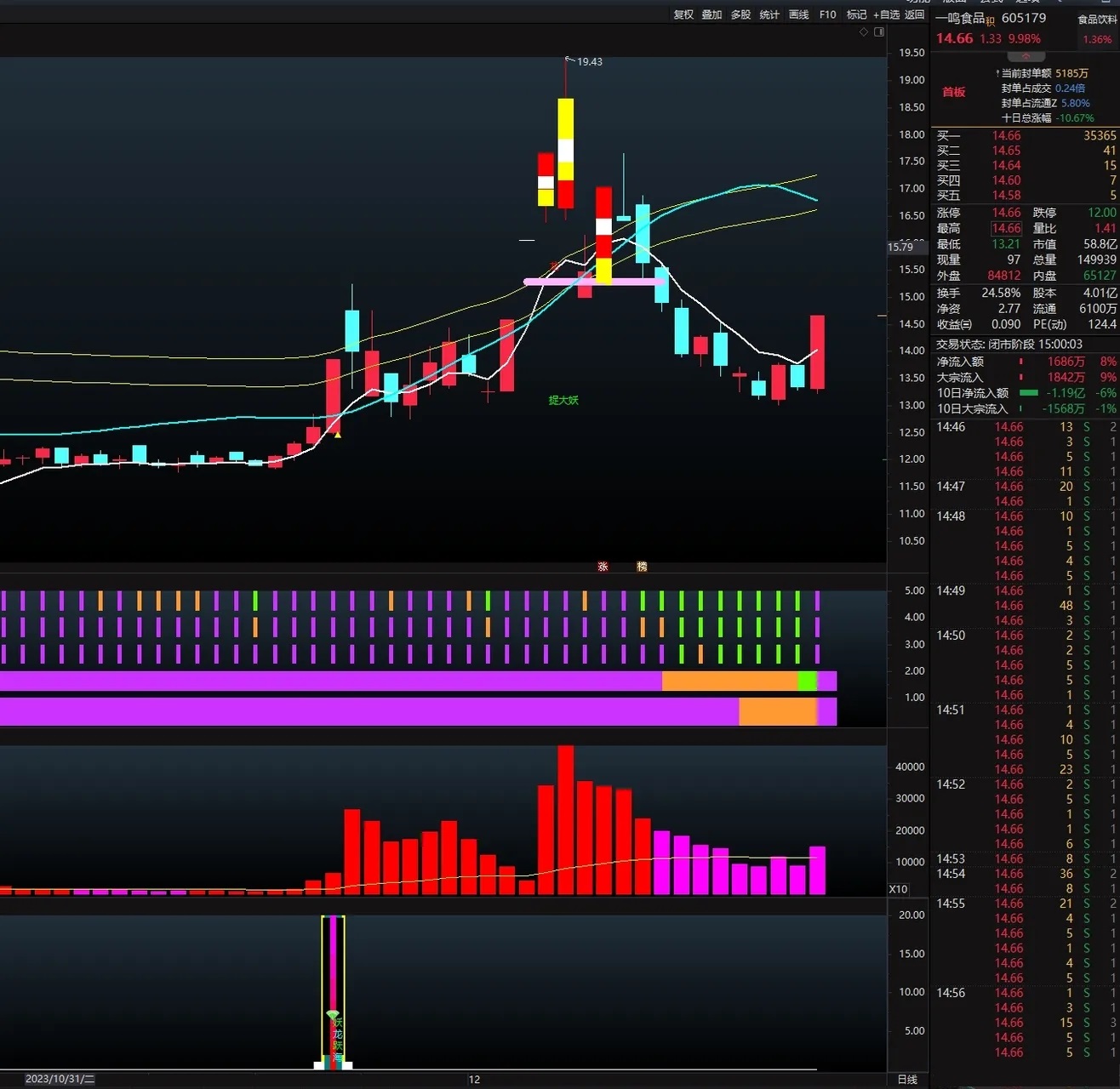
Task: Click the 买二 price 14.65
Action: [1006, 151]
